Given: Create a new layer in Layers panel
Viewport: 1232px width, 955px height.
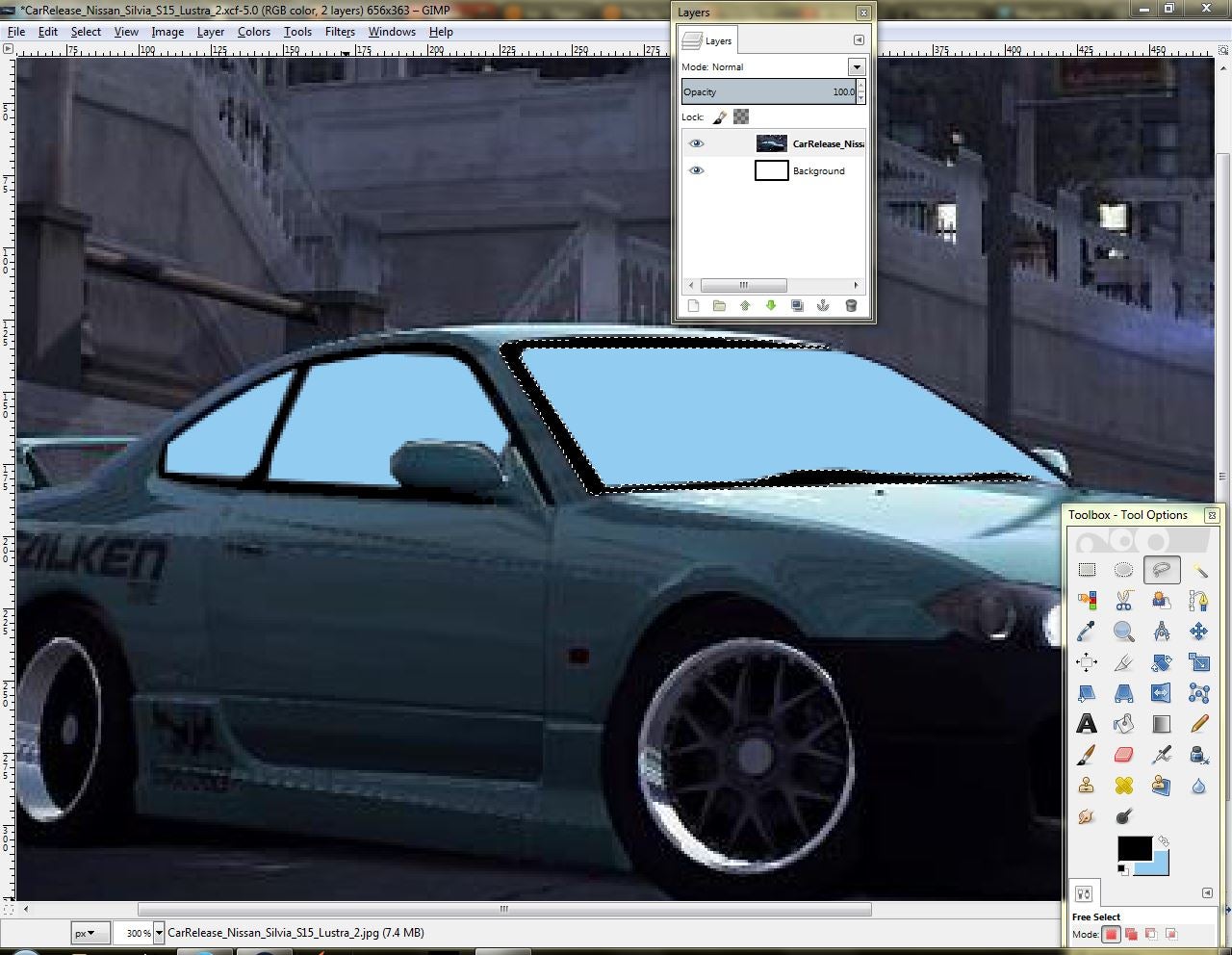Looking at the screenshot, I should click(x=693, y=305).
